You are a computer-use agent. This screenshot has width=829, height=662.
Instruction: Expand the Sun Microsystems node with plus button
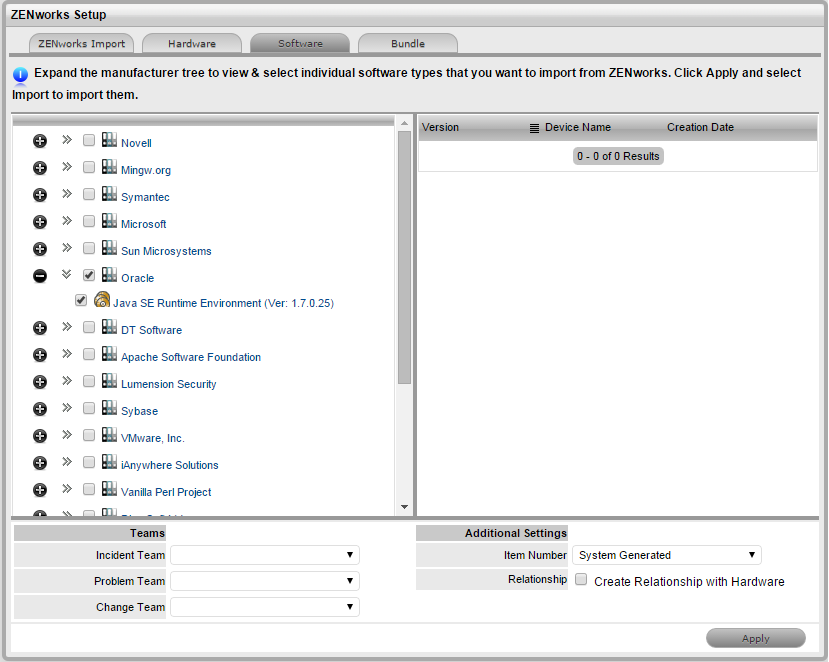[40, 249]
